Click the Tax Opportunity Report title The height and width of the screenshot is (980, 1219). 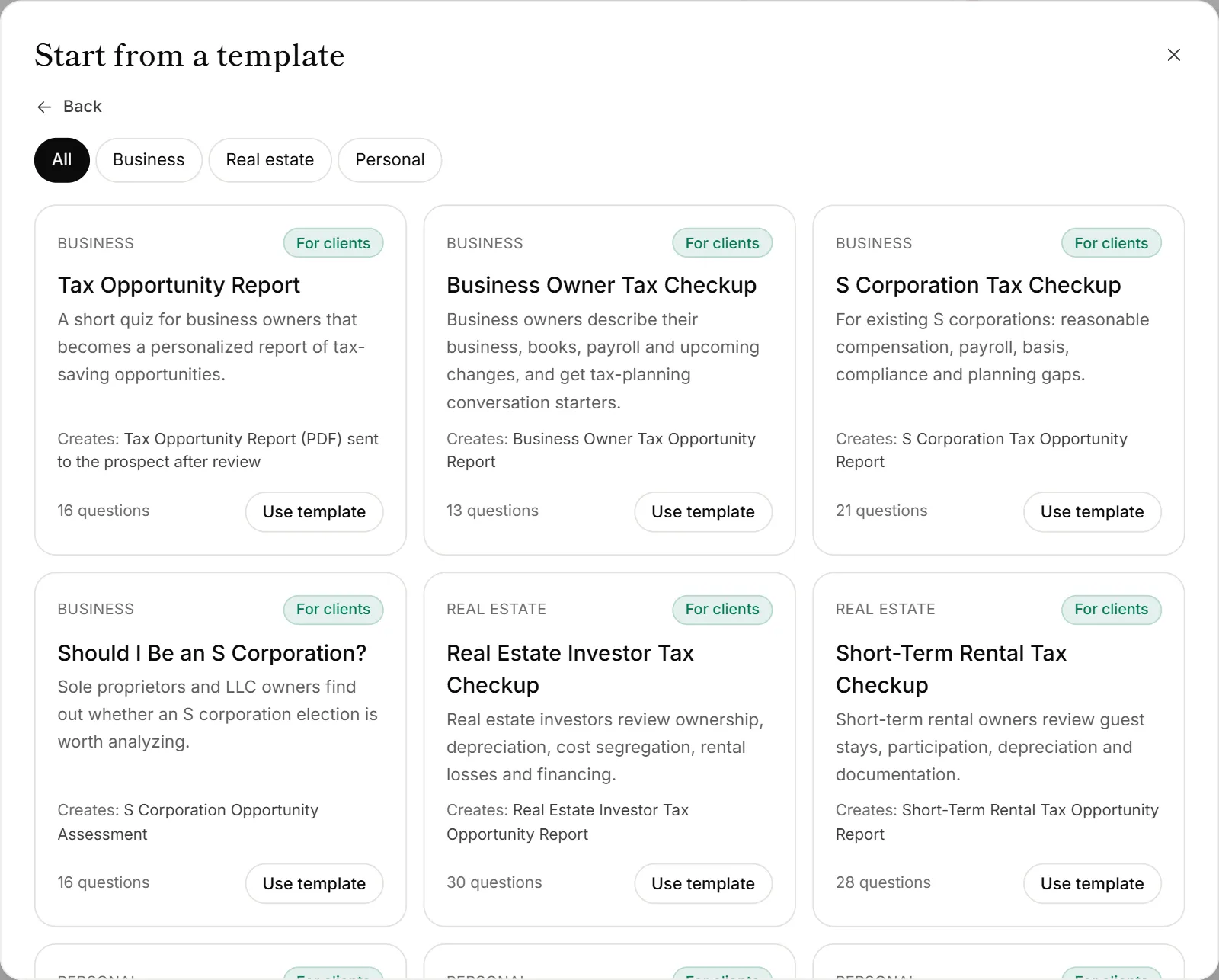(x=179, y=285)
